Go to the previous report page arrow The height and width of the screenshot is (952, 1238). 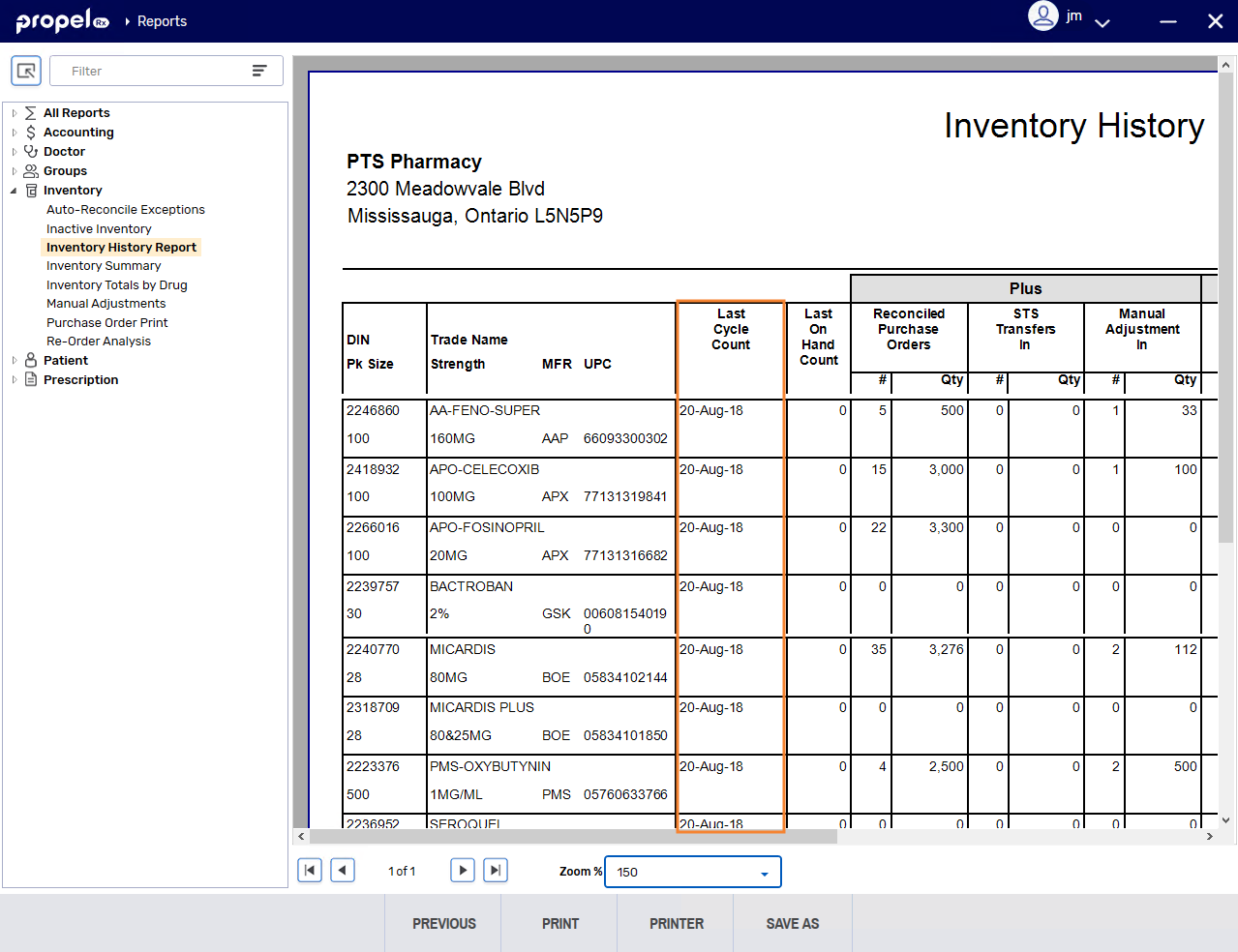343,871
